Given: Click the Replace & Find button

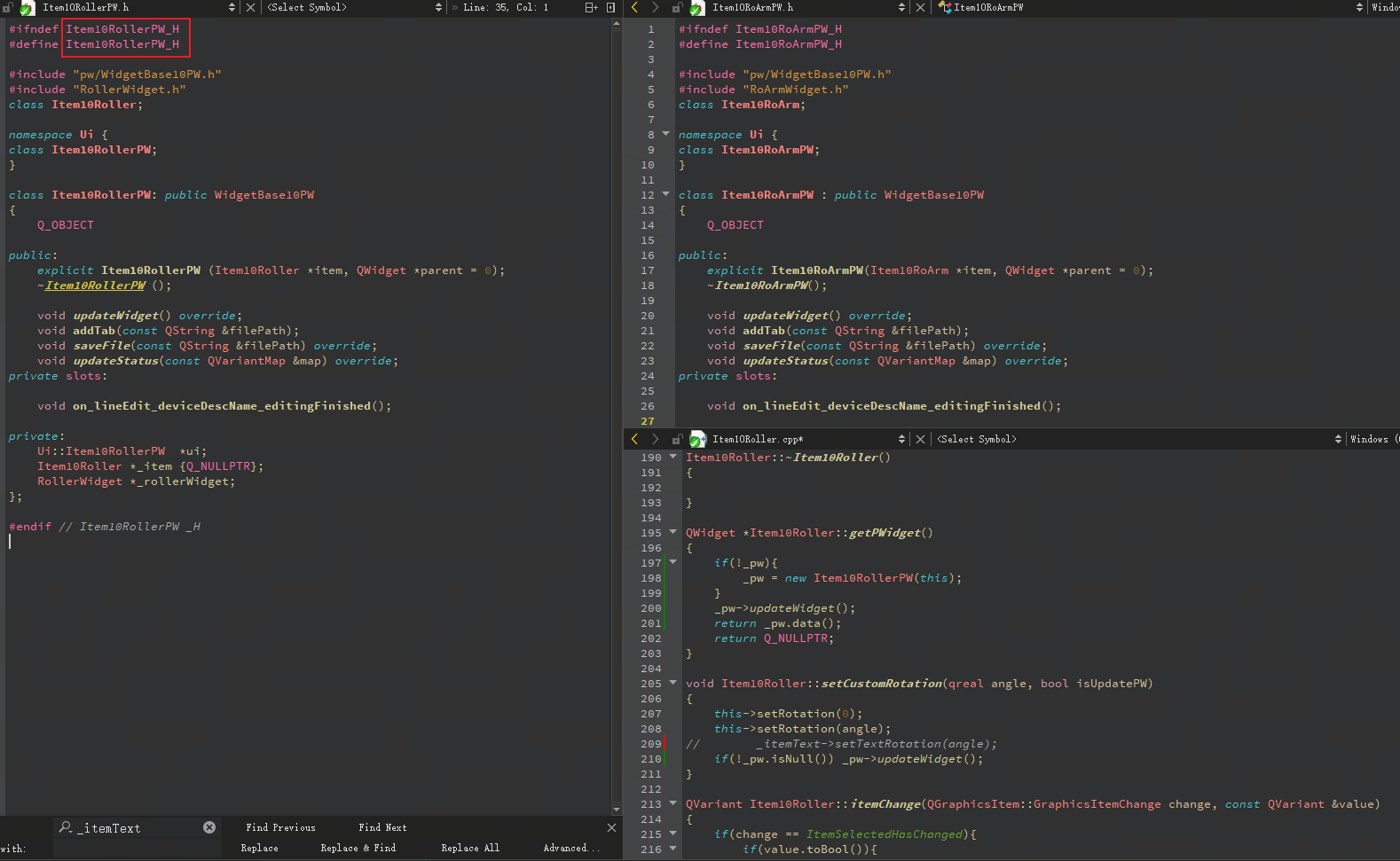Looking at the screenshot, I should 358,848.
